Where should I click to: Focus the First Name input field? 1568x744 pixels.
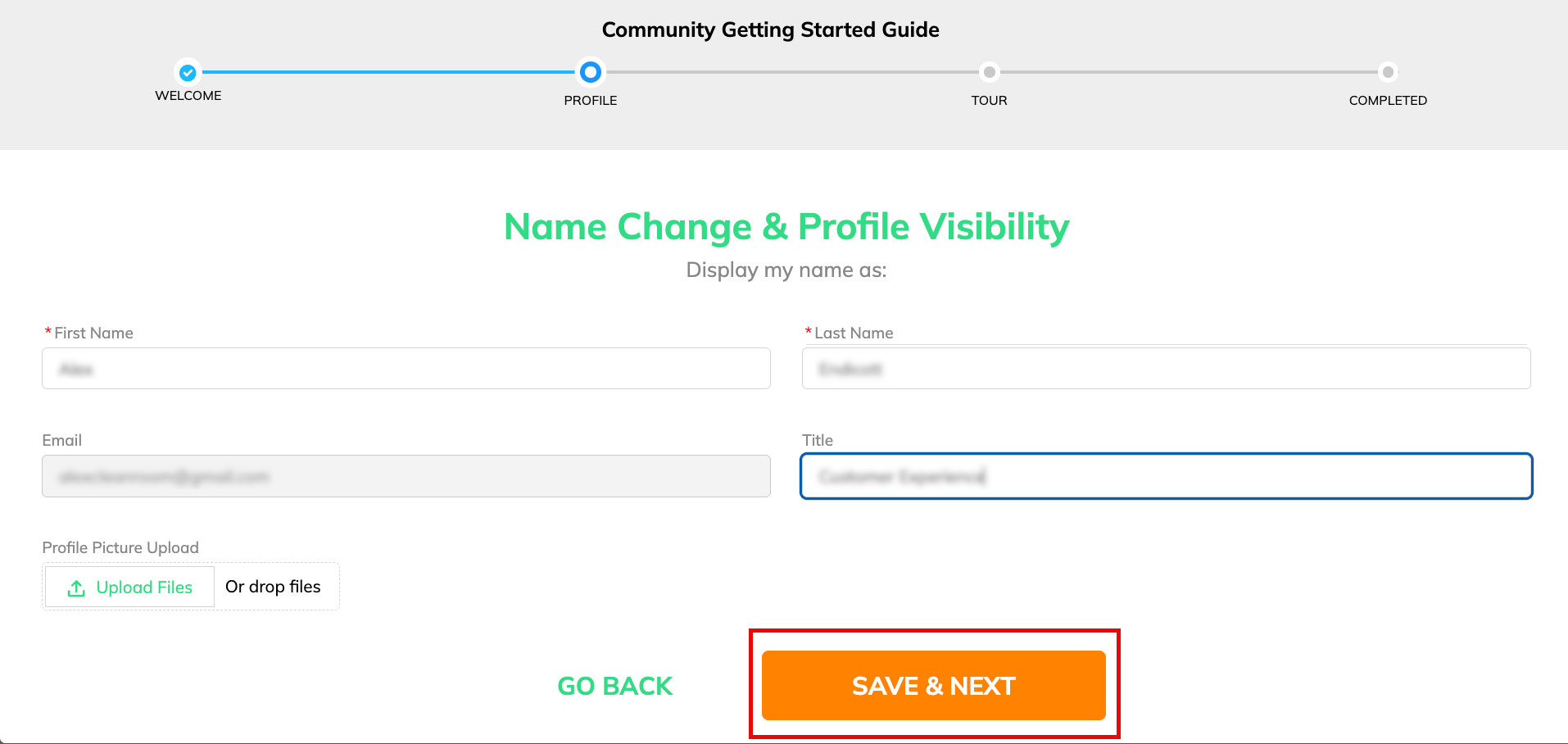406,369
